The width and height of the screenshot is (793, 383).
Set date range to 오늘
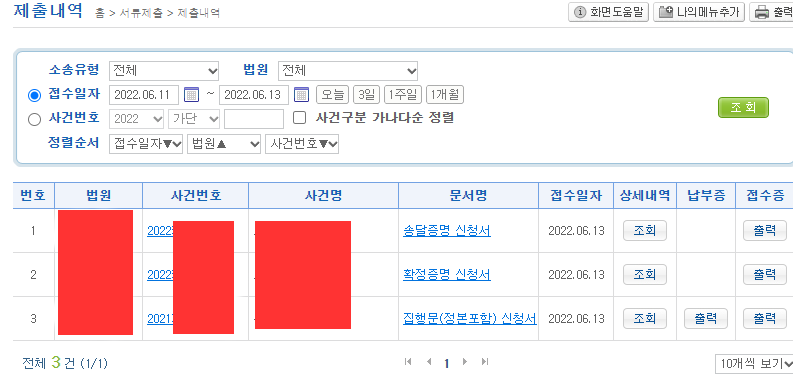click(332, 95)
